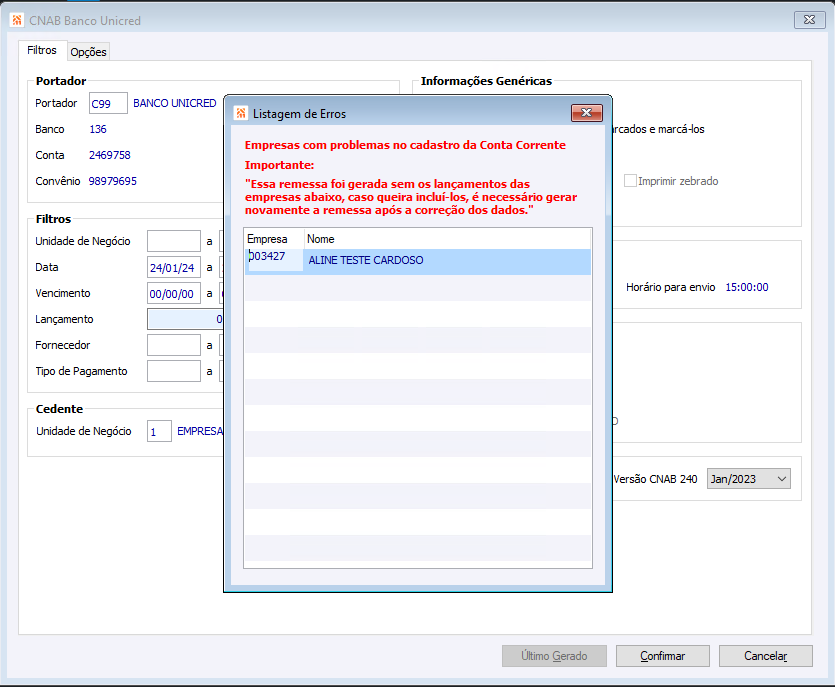Click the BANCO UNICRED portador name
Screen dimensions: 835x687
point(175,103)
